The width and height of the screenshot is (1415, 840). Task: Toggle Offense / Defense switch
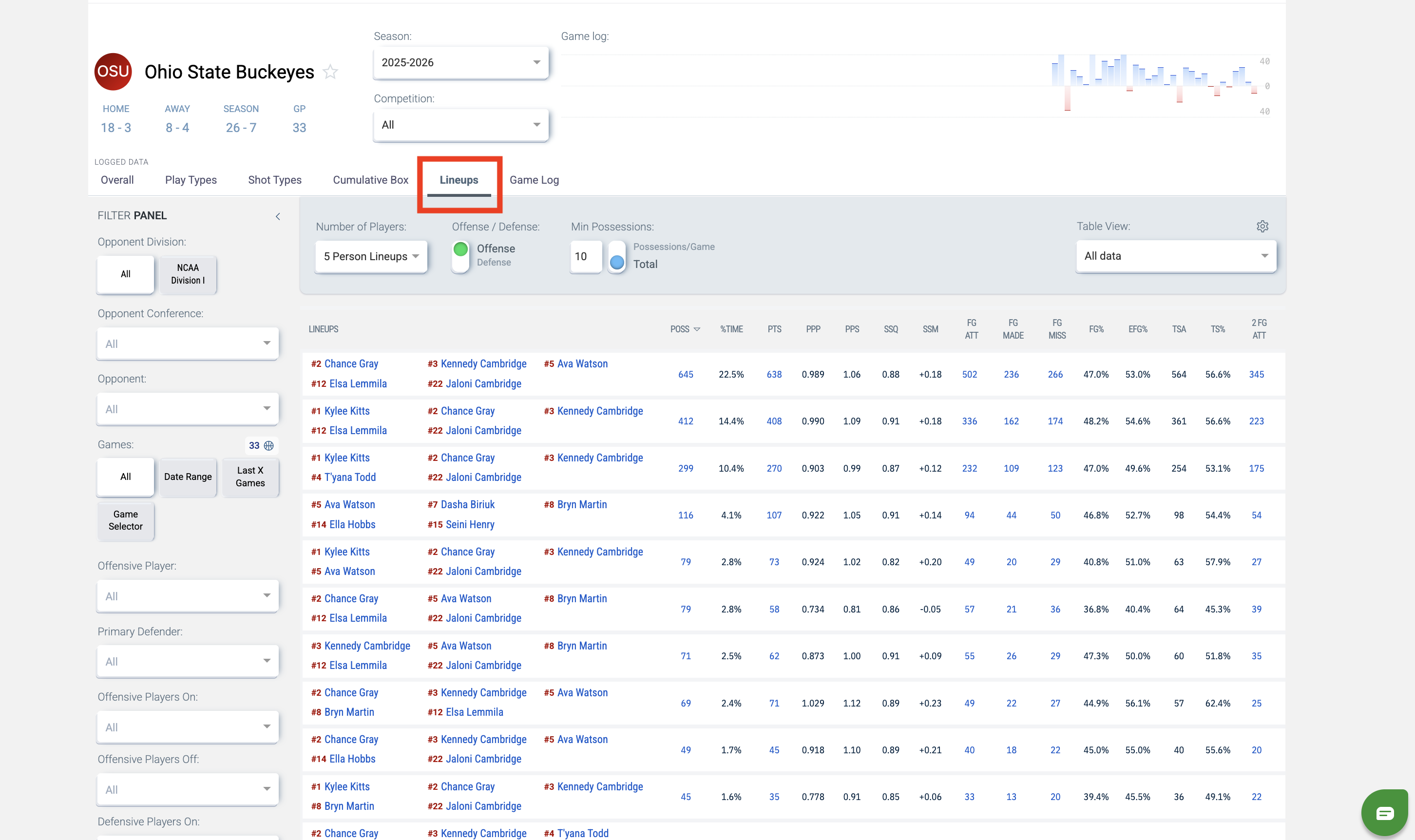coord(460,256)
